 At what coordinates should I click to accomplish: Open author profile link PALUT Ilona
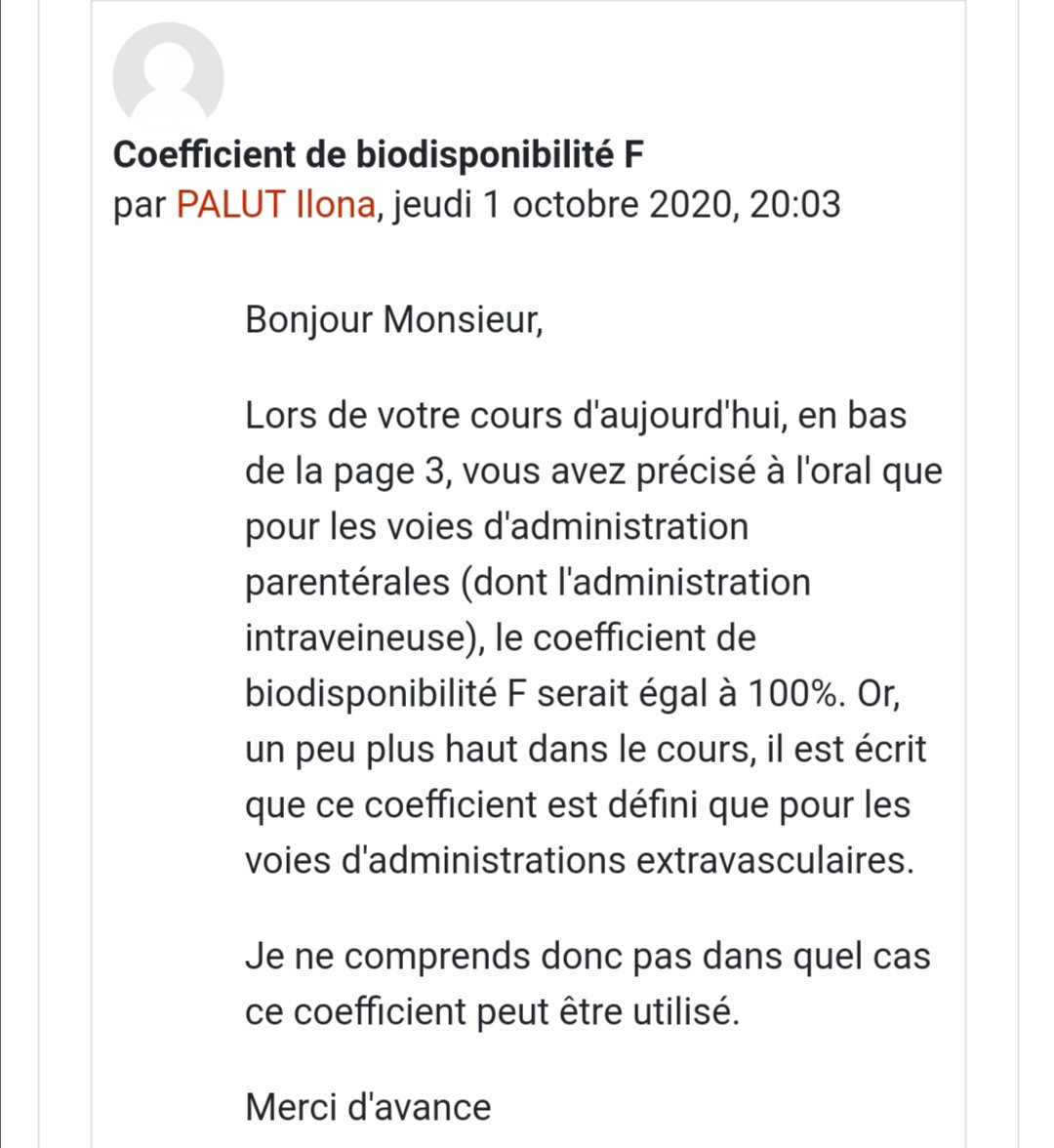[274, 205]
